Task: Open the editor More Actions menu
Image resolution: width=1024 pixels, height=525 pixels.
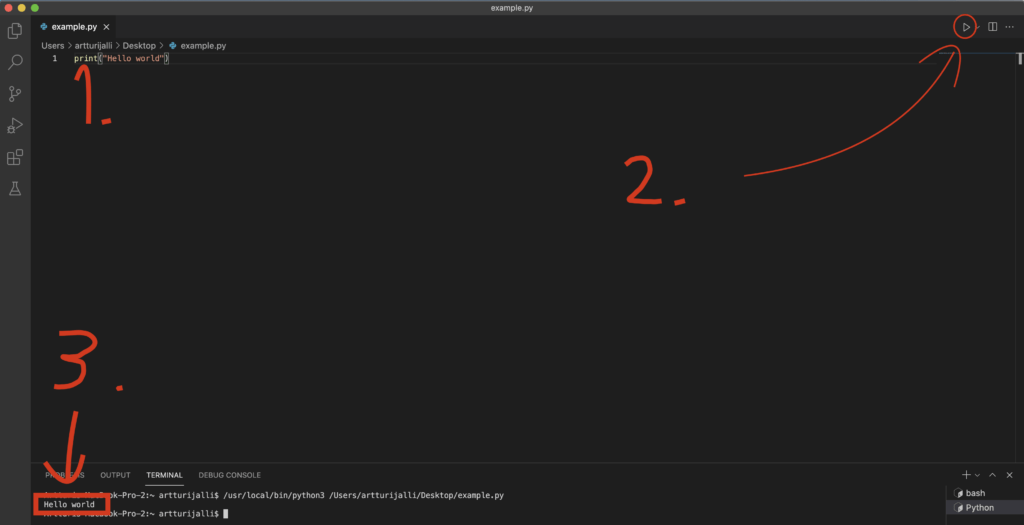Action: [x=1010, y=27]
